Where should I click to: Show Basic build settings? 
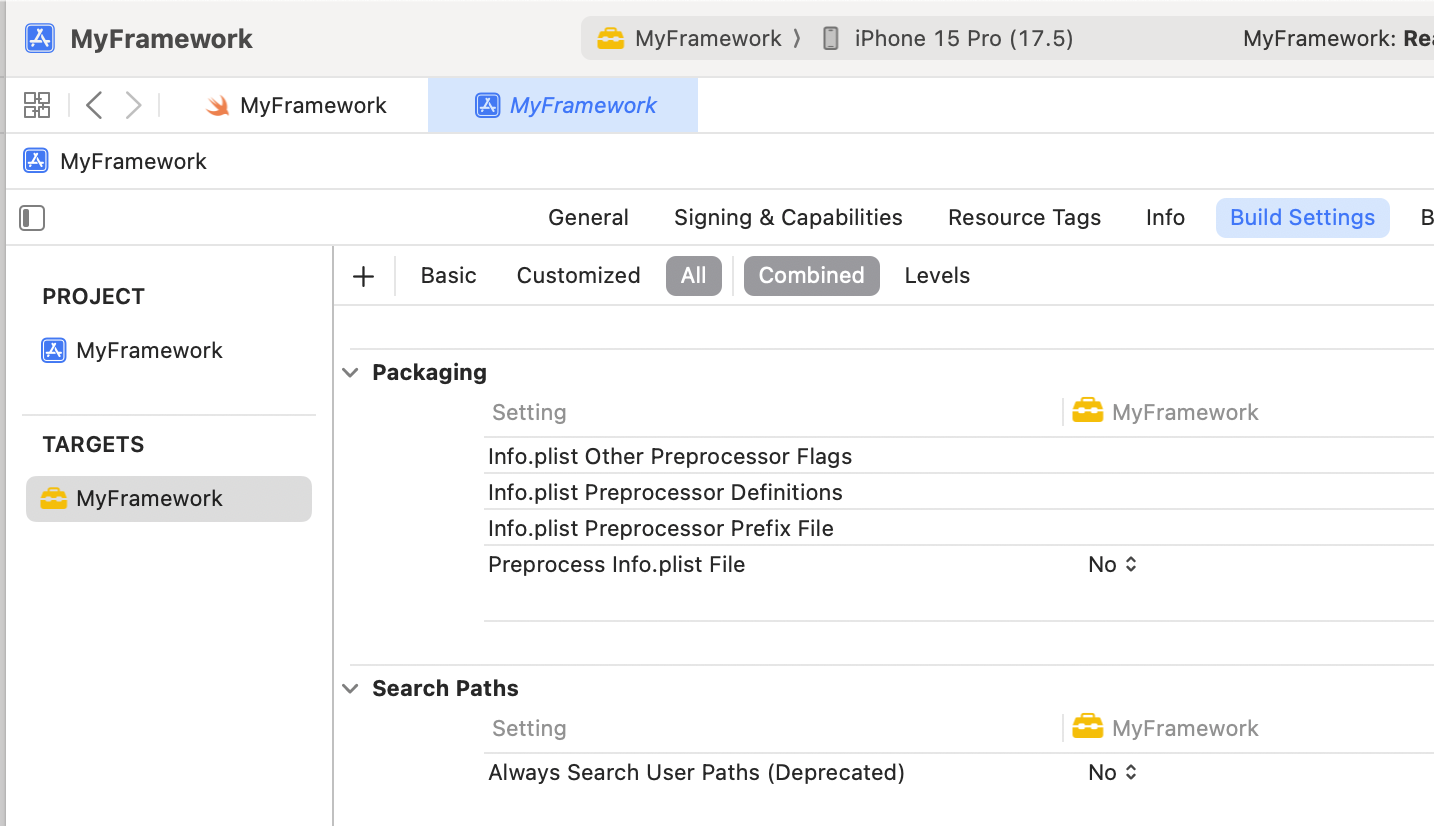click(x=448, y=275)
